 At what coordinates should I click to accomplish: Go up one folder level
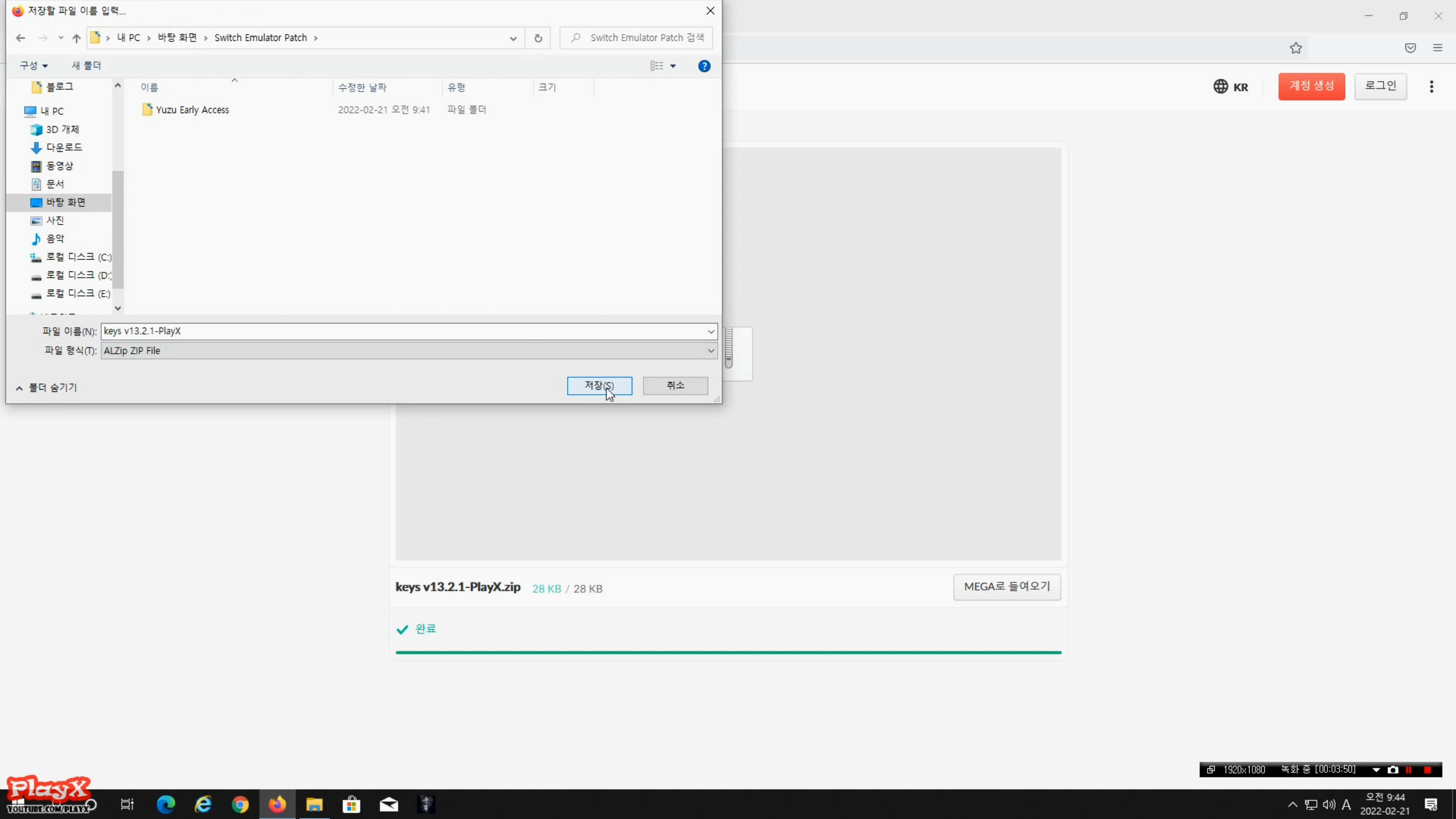pos(76,38)
